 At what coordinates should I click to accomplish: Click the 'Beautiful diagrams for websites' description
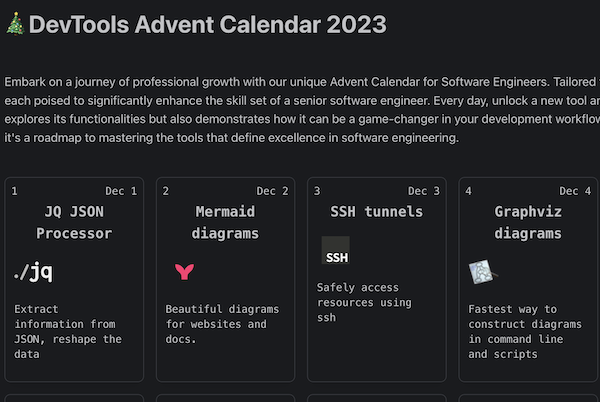(x=216, y=324)
